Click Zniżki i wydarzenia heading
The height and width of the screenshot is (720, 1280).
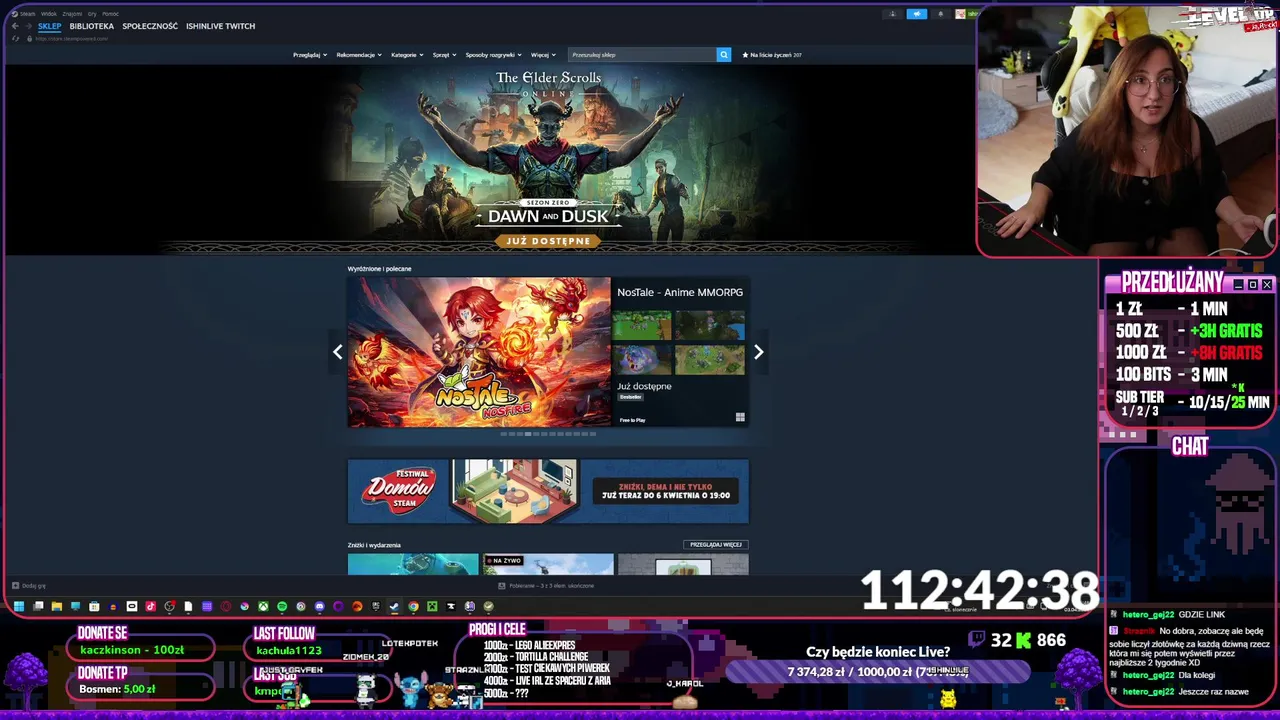pos(374,545)
